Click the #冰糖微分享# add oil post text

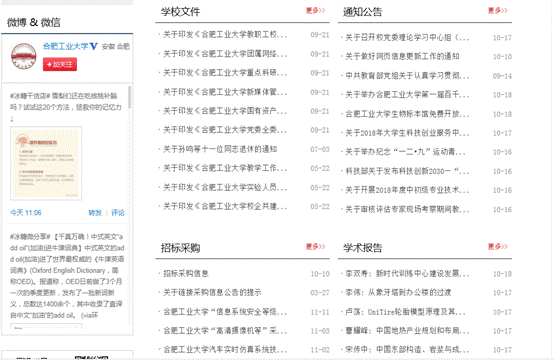(x=67, y=276)
